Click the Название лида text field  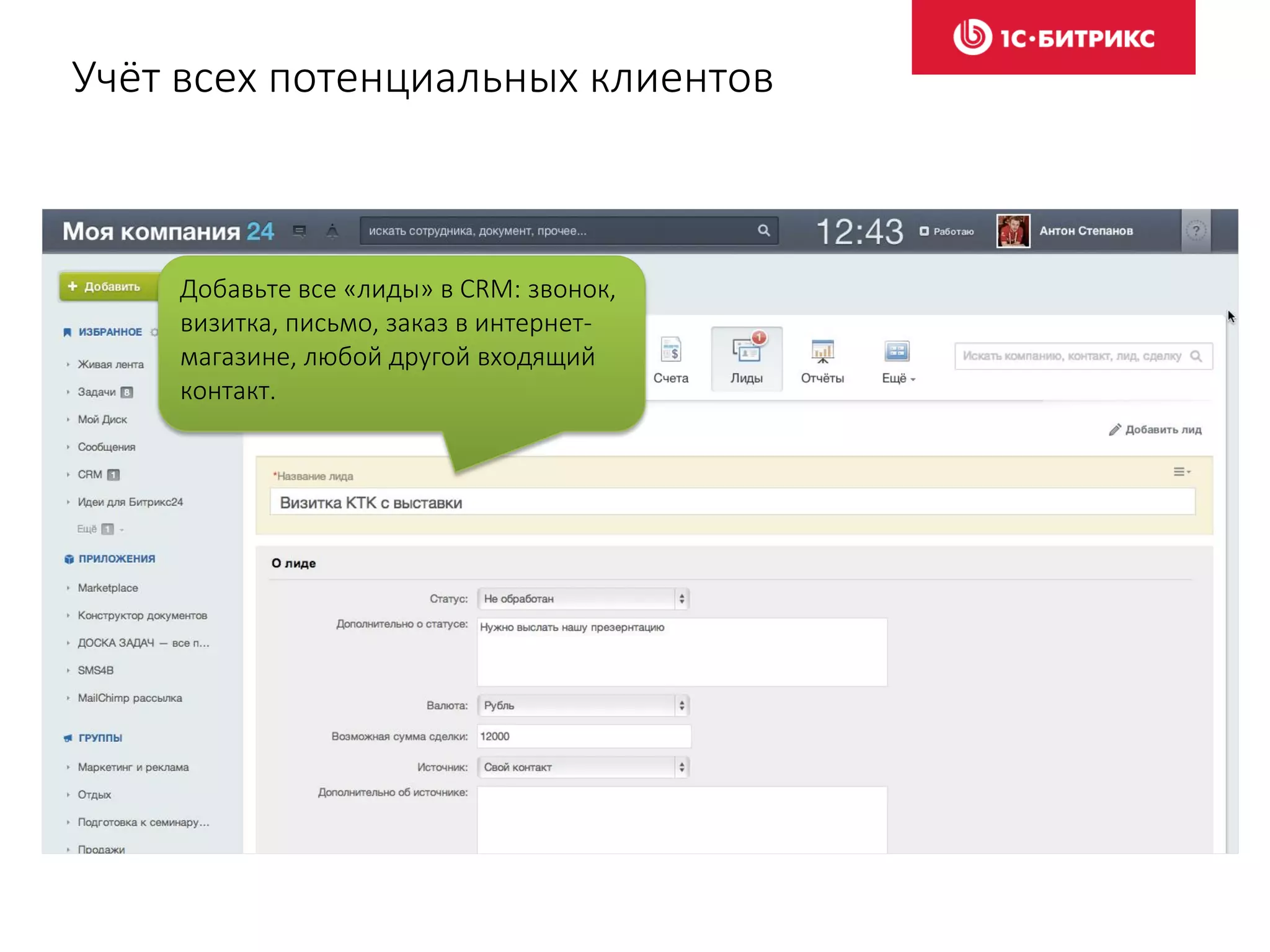click(x=732, y=502)
